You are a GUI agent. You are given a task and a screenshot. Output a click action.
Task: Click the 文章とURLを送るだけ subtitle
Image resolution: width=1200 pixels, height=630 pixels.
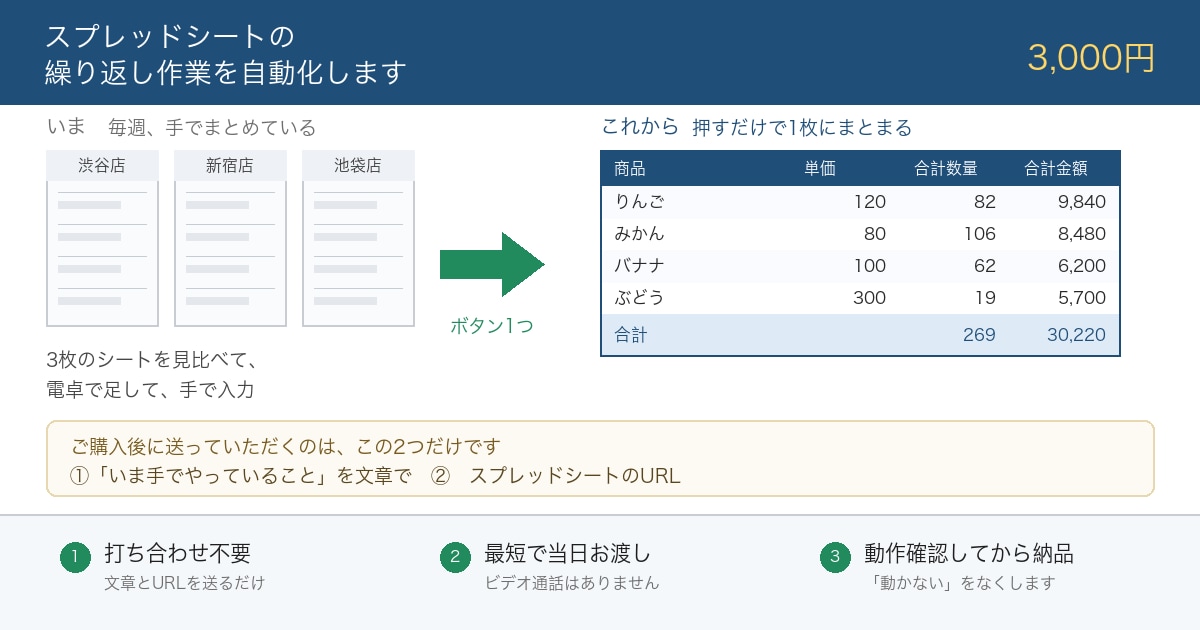pos(185,582)
